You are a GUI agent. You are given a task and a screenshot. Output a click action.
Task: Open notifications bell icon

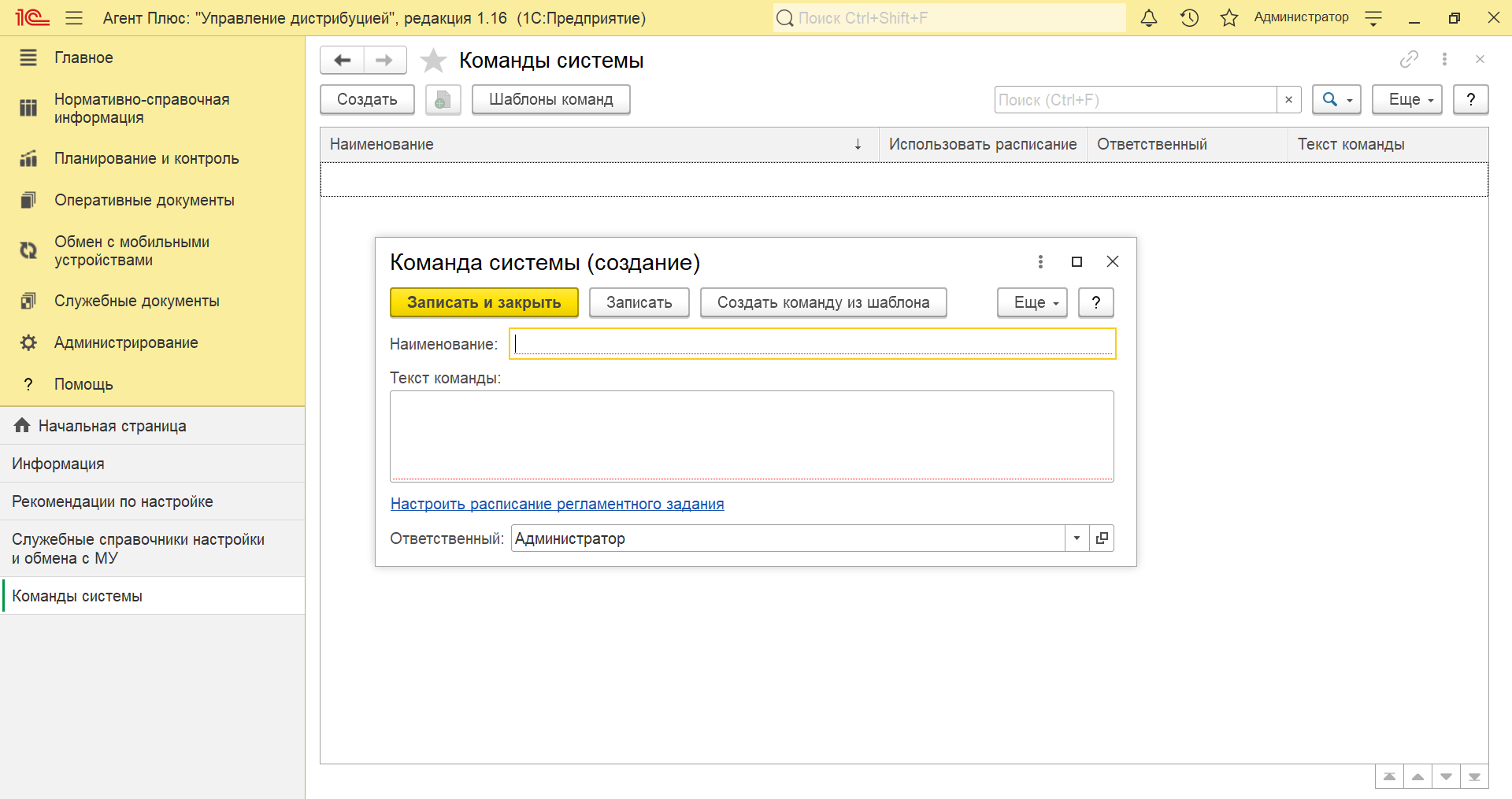point(1149,17)
